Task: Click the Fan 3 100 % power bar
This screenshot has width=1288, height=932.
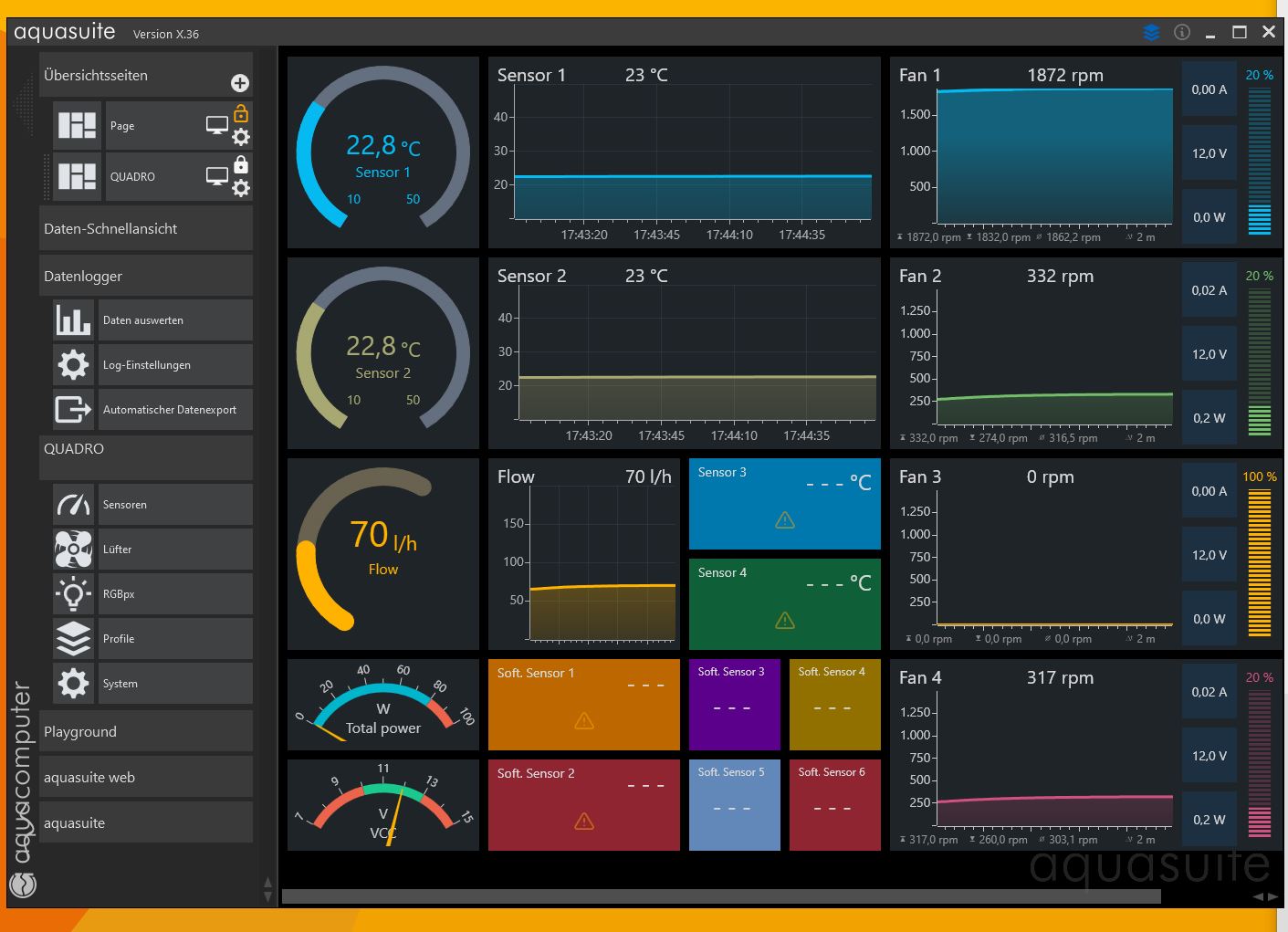Action: pos(1260,562)
